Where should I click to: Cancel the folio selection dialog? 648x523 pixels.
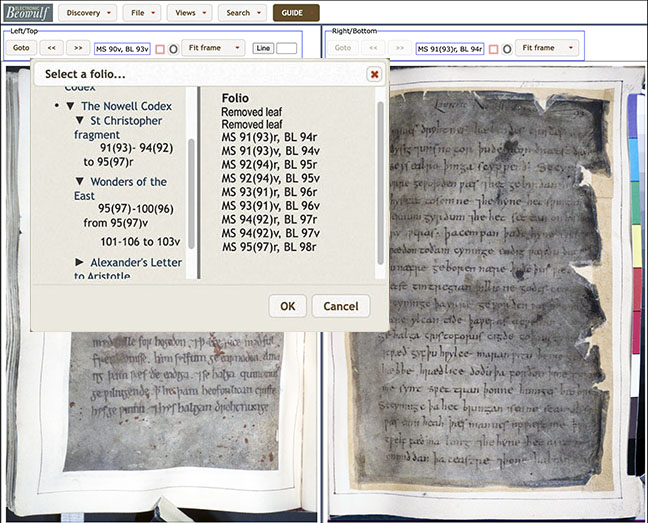[x=341, y=306]
